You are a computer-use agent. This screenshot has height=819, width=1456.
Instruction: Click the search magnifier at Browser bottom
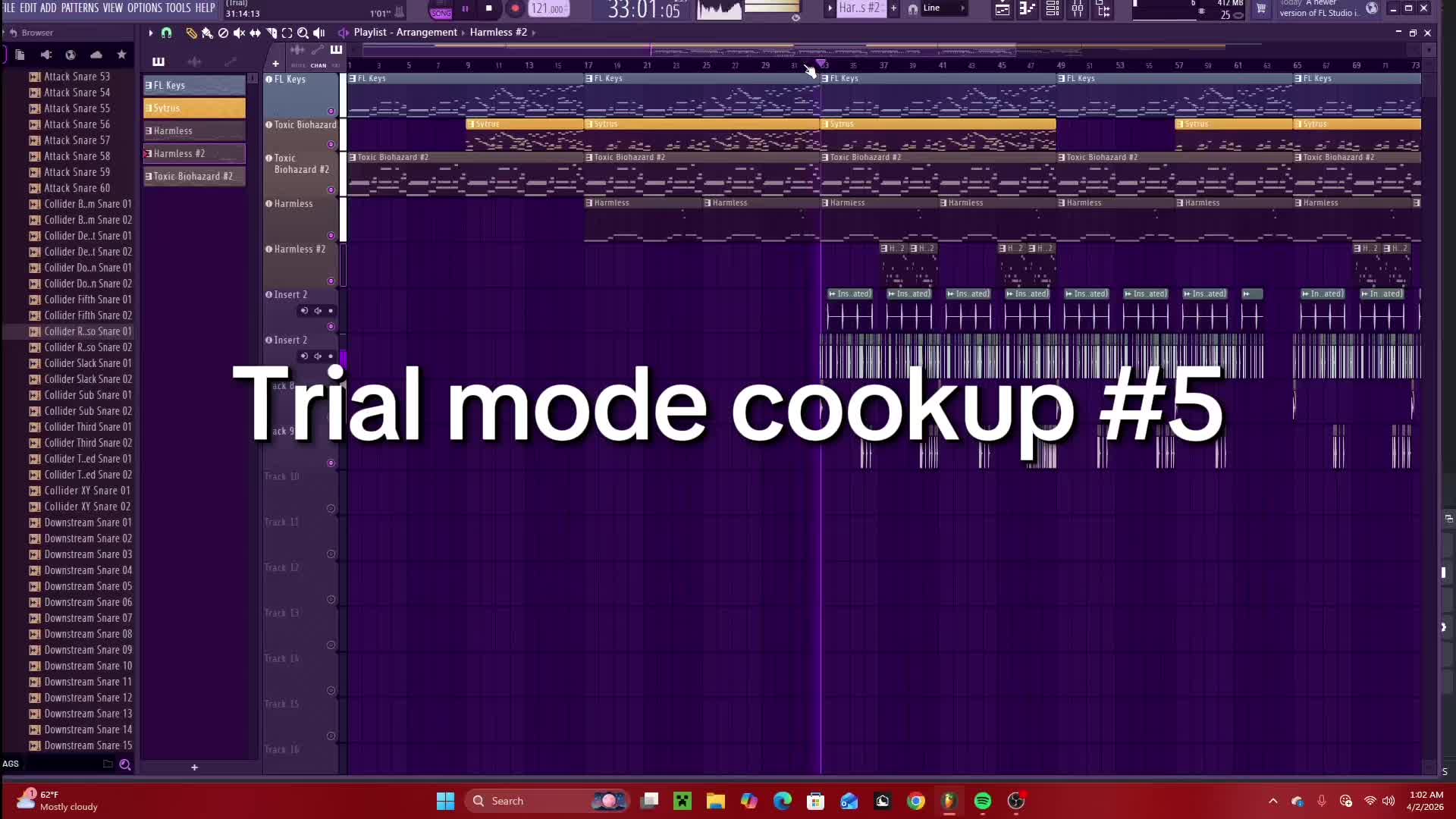(x=125, y=765)
